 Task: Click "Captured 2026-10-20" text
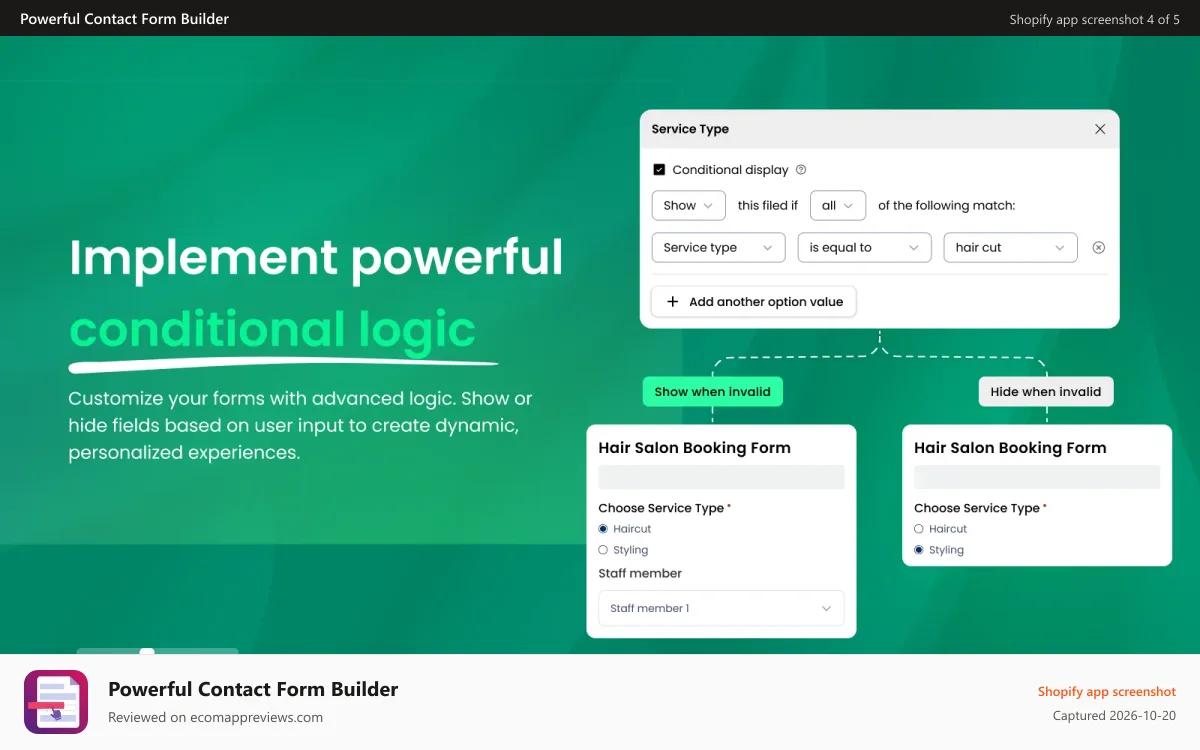pos(1115,716)
